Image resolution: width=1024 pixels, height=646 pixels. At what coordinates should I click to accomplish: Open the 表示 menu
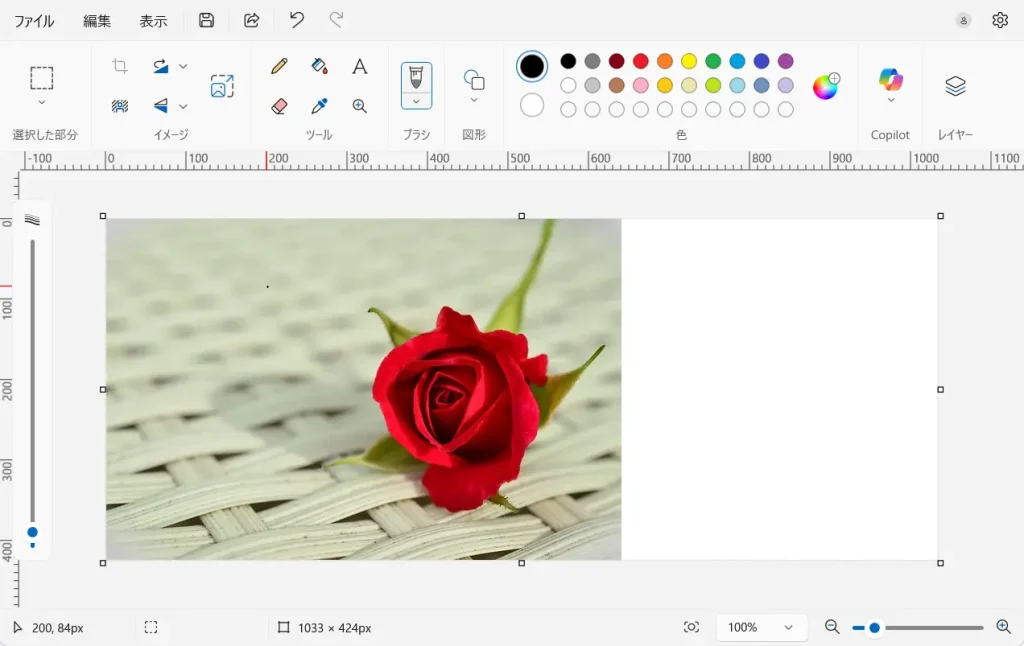tap(153, 21)
